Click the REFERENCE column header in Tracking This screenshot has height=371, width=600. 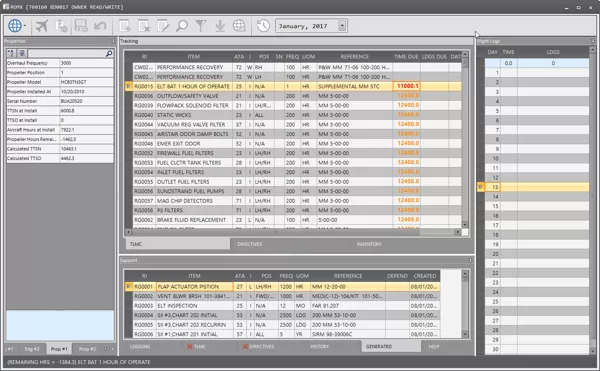click(355, 57)
